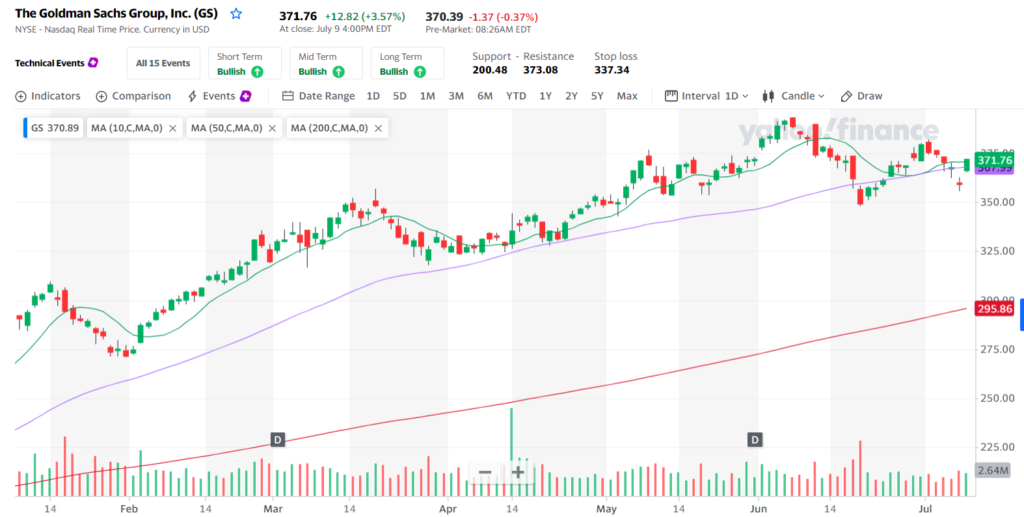Viewport: 1024px width, 517px height.
Task: Select the 1Y range
Action: click(545, 96)
